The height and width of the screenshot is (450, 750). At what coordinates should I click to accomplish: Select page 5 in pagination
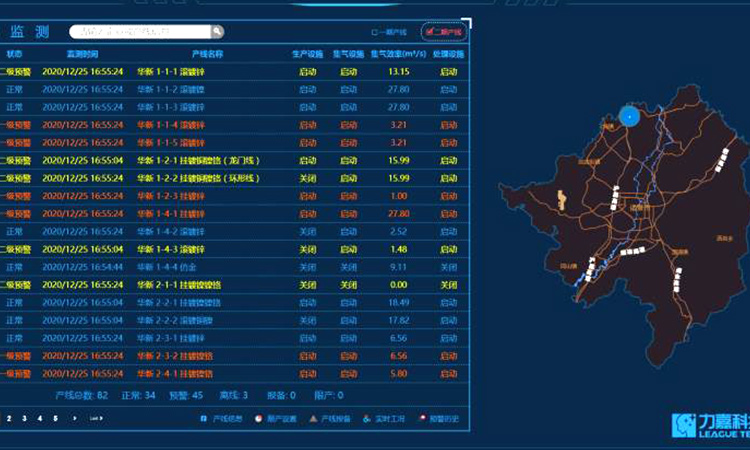(55, 418)
